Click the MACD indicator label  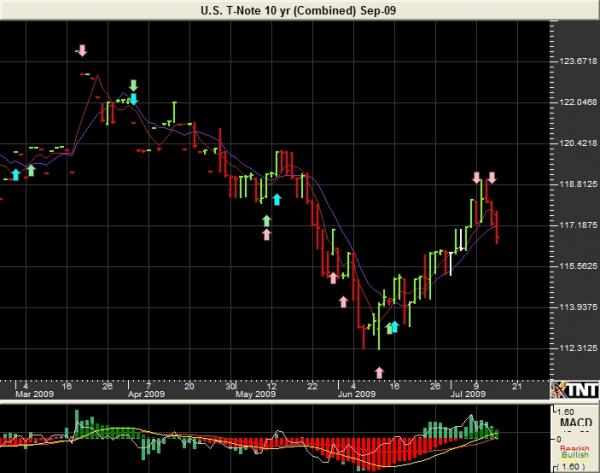[573, 420]
